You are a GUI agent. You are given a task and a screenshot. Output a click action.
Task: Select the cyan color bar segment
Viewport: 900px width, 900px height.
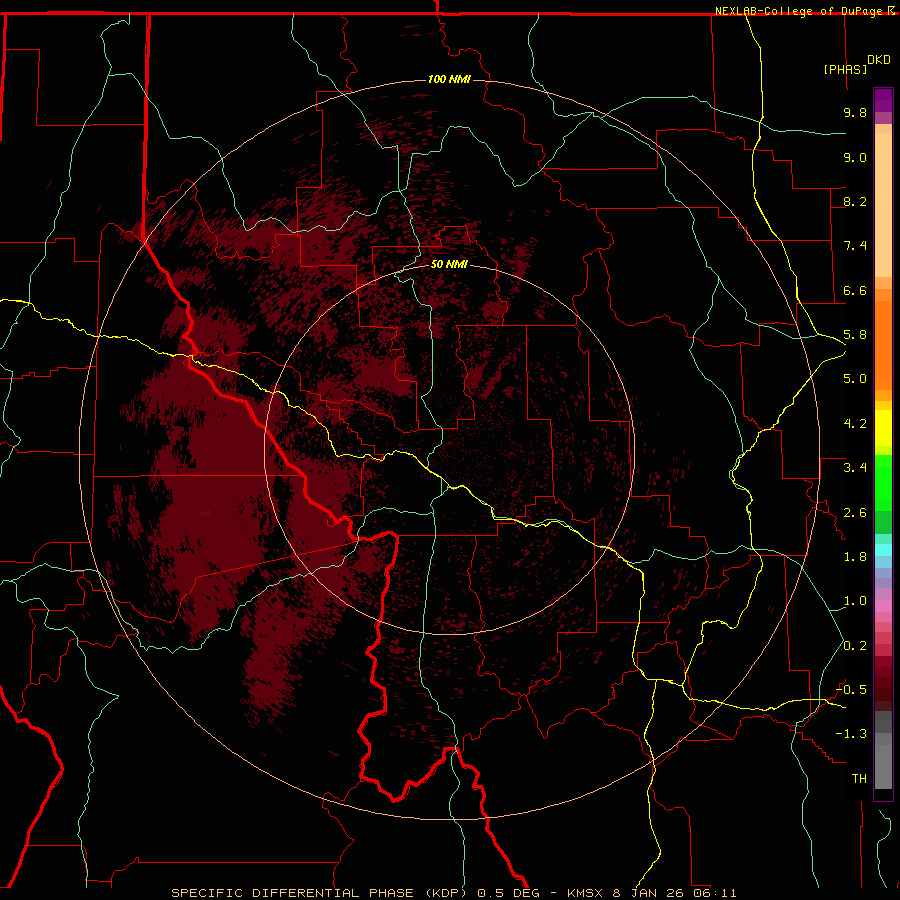pyautogui.click(x=883, y=550)
